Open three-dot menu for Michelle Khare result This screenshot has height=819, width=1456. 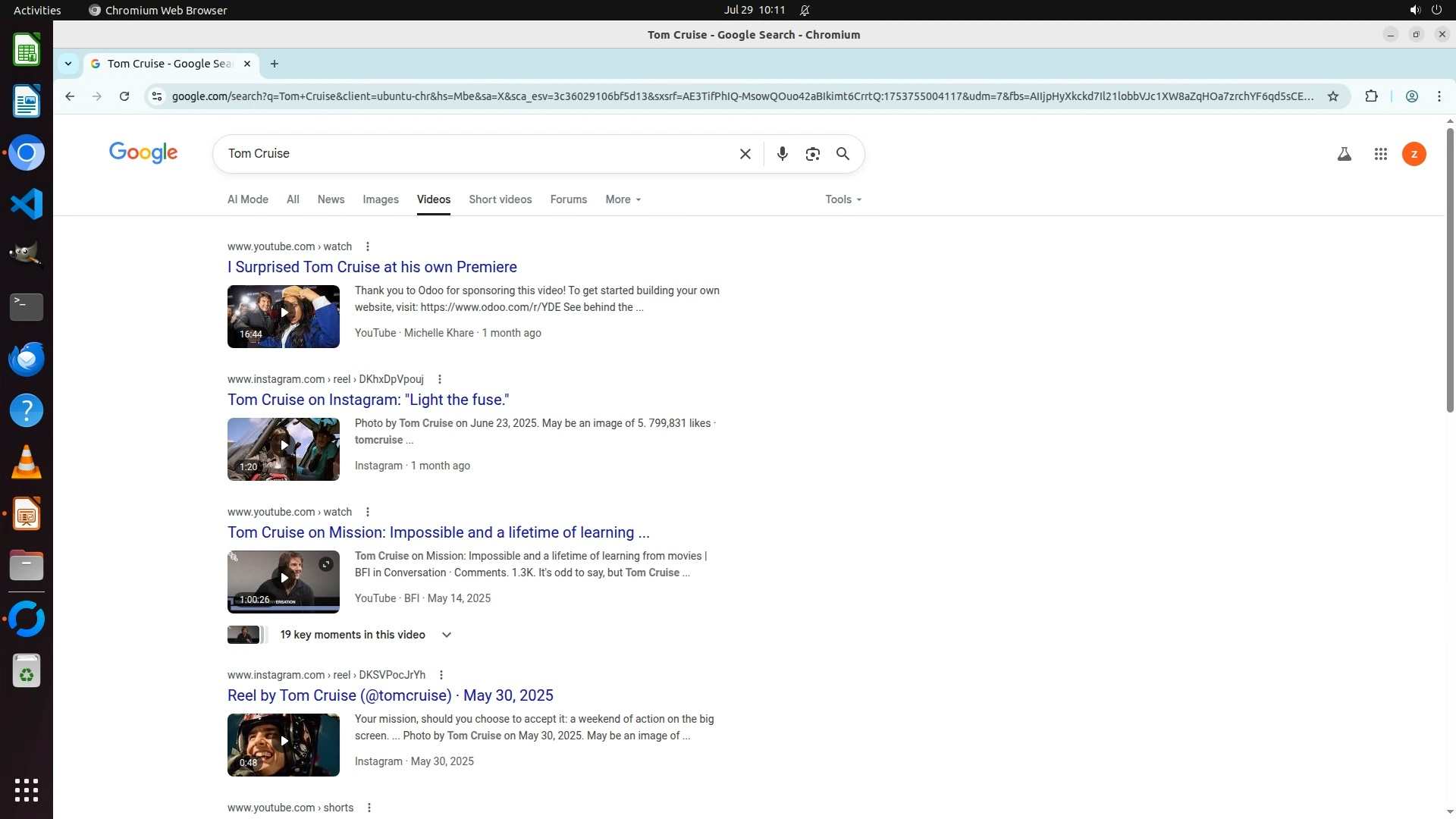(x=368, y=246)
